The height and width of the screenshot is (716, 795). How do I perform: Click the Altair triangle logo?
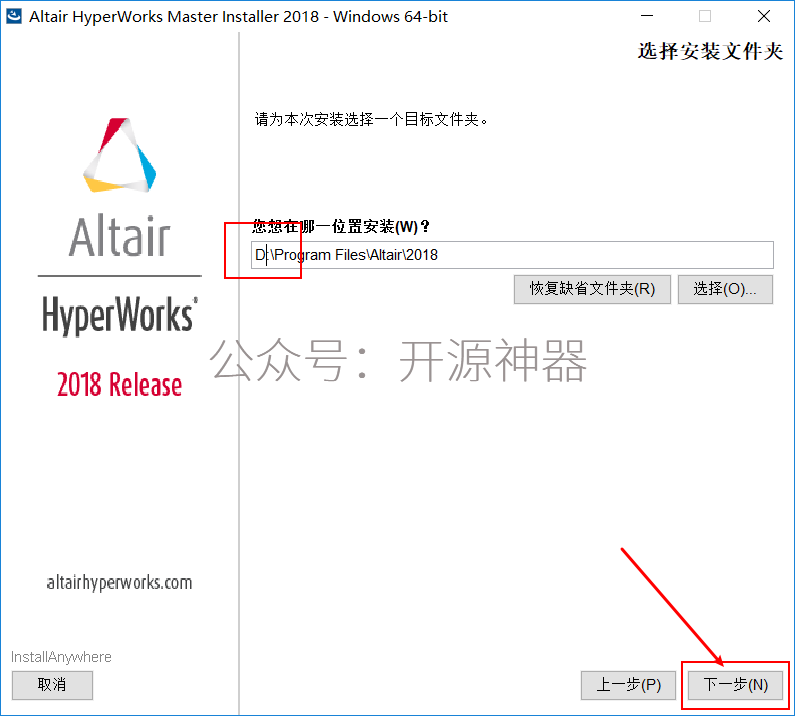pos(120,156)
